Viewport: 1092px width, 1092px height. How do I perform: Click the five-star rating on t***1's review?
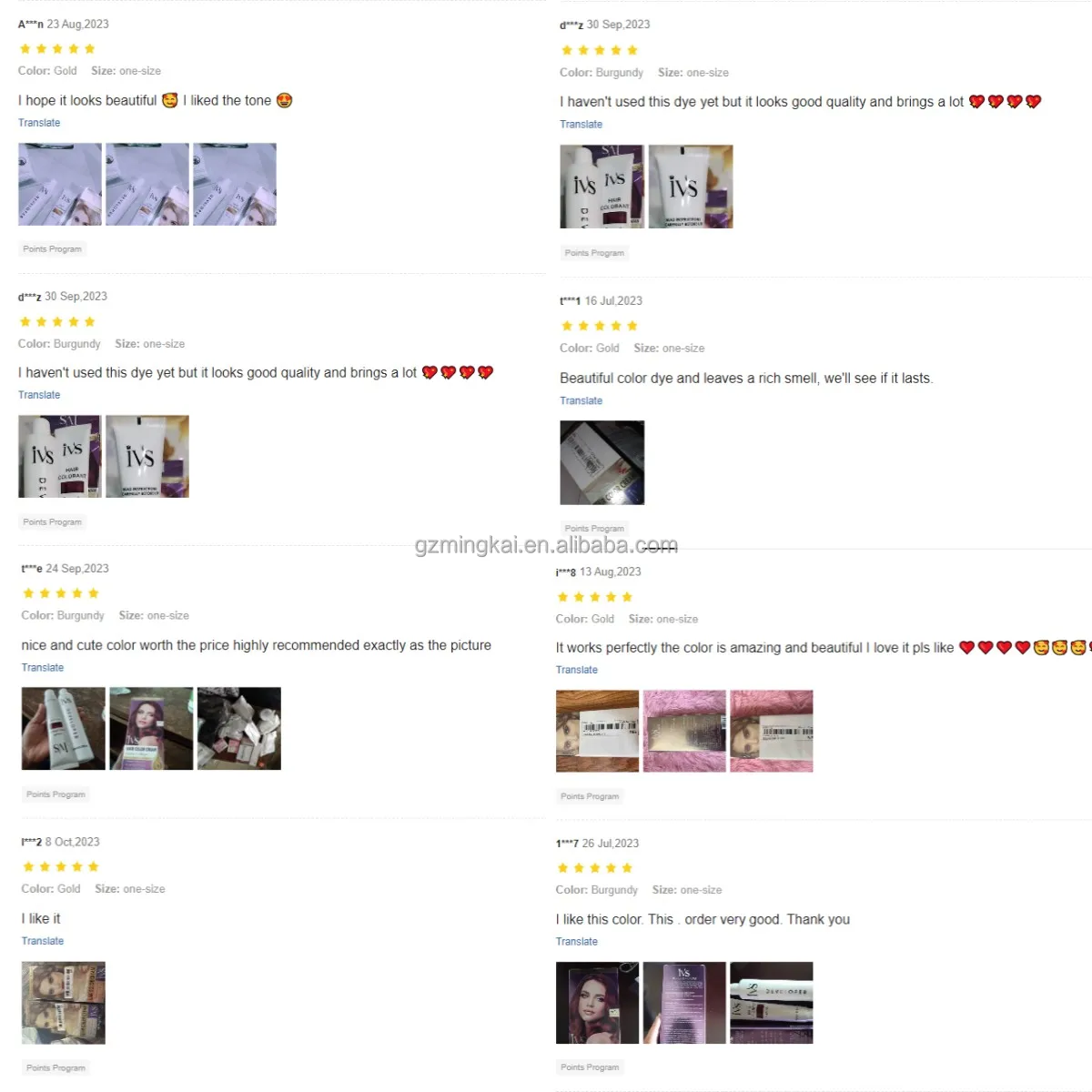click(600, 326)
